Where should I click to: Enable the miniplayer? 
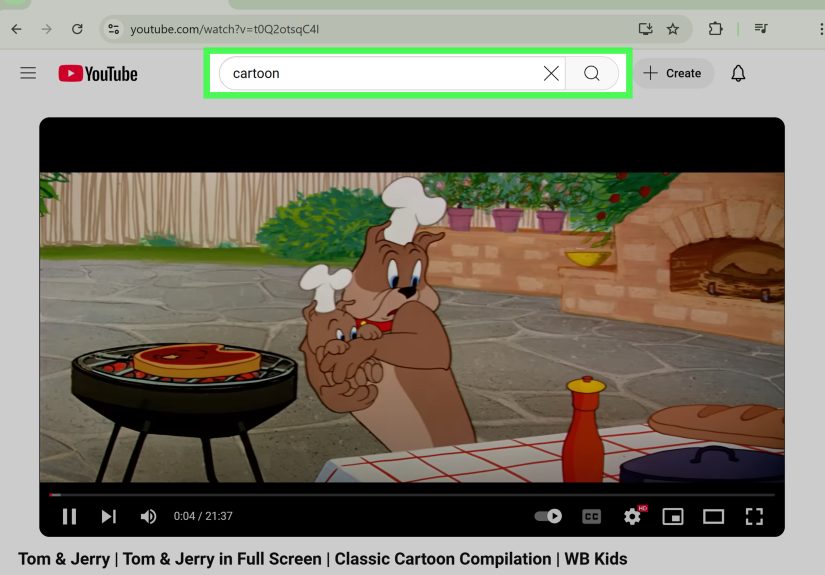(673, 517)
